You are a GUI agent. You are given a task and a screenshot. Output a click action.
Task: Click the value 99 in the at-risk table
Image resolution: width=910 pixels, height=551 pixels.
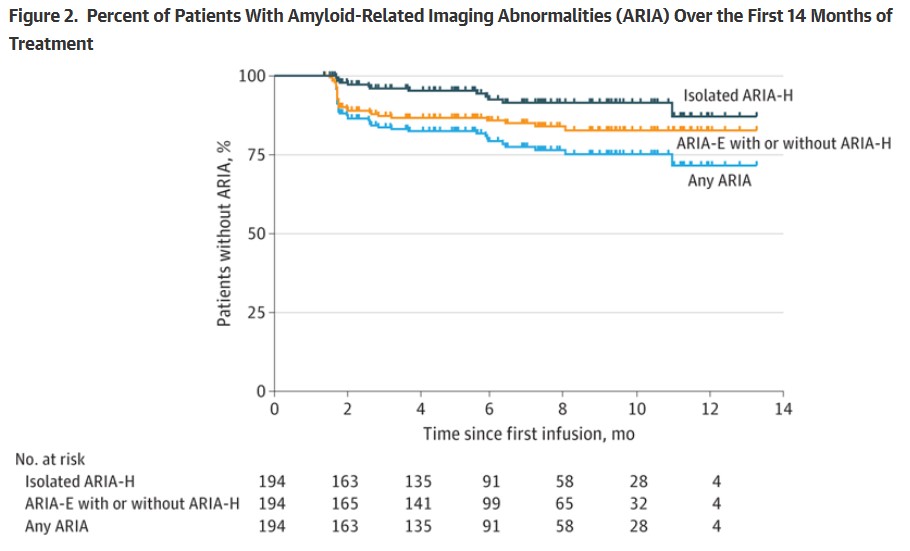(492, 504)
